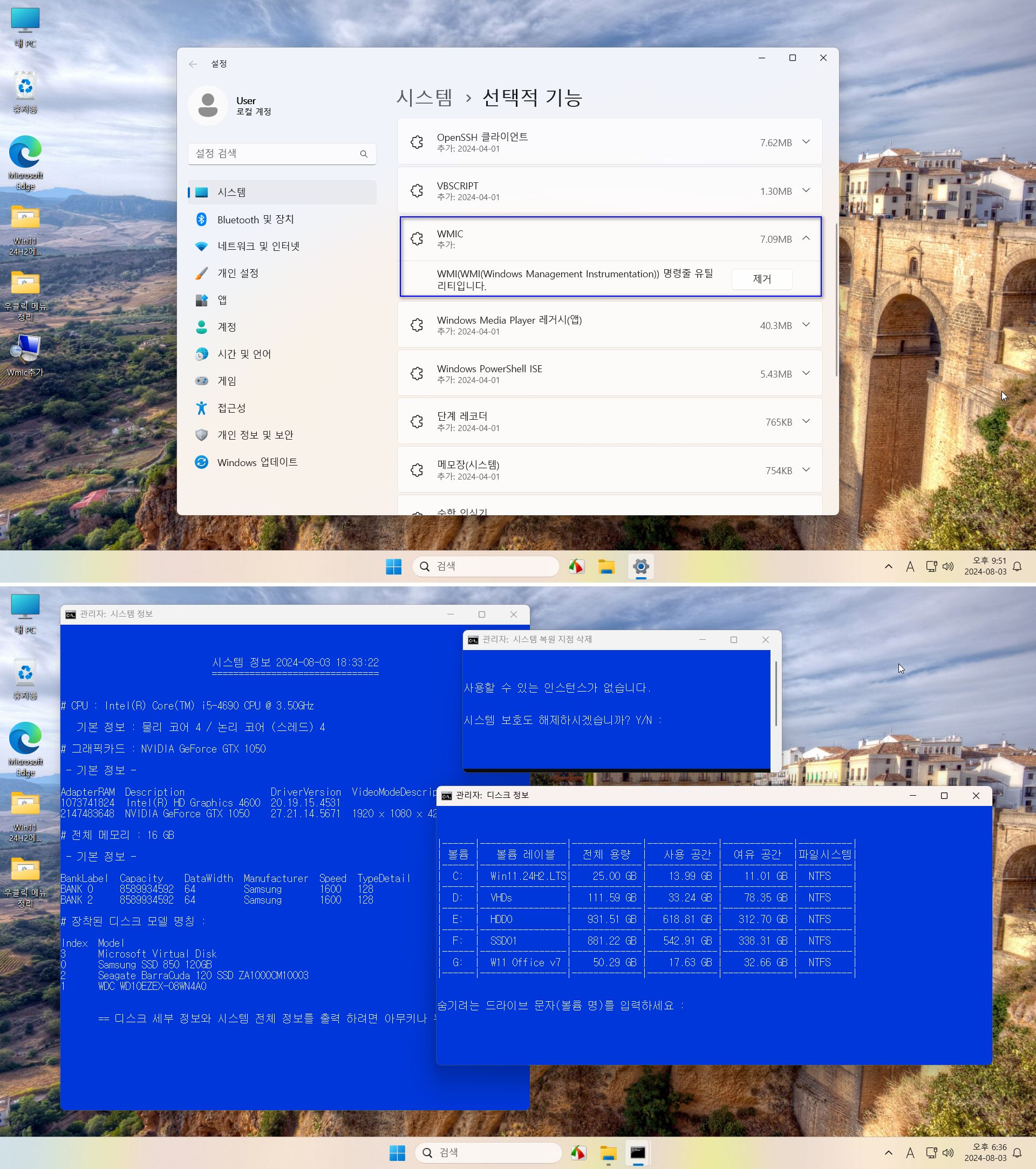Open the clock showing 오후 9:51
The width and height of the screenshot is (1036, 1169).
pyautogui.click(x=985, y=566)
